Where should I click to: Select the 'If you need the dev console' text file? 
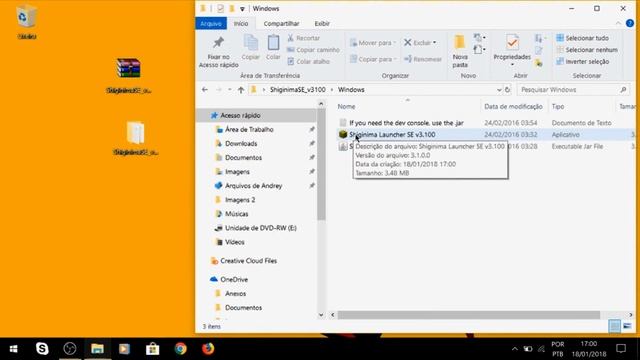point(406,123)
